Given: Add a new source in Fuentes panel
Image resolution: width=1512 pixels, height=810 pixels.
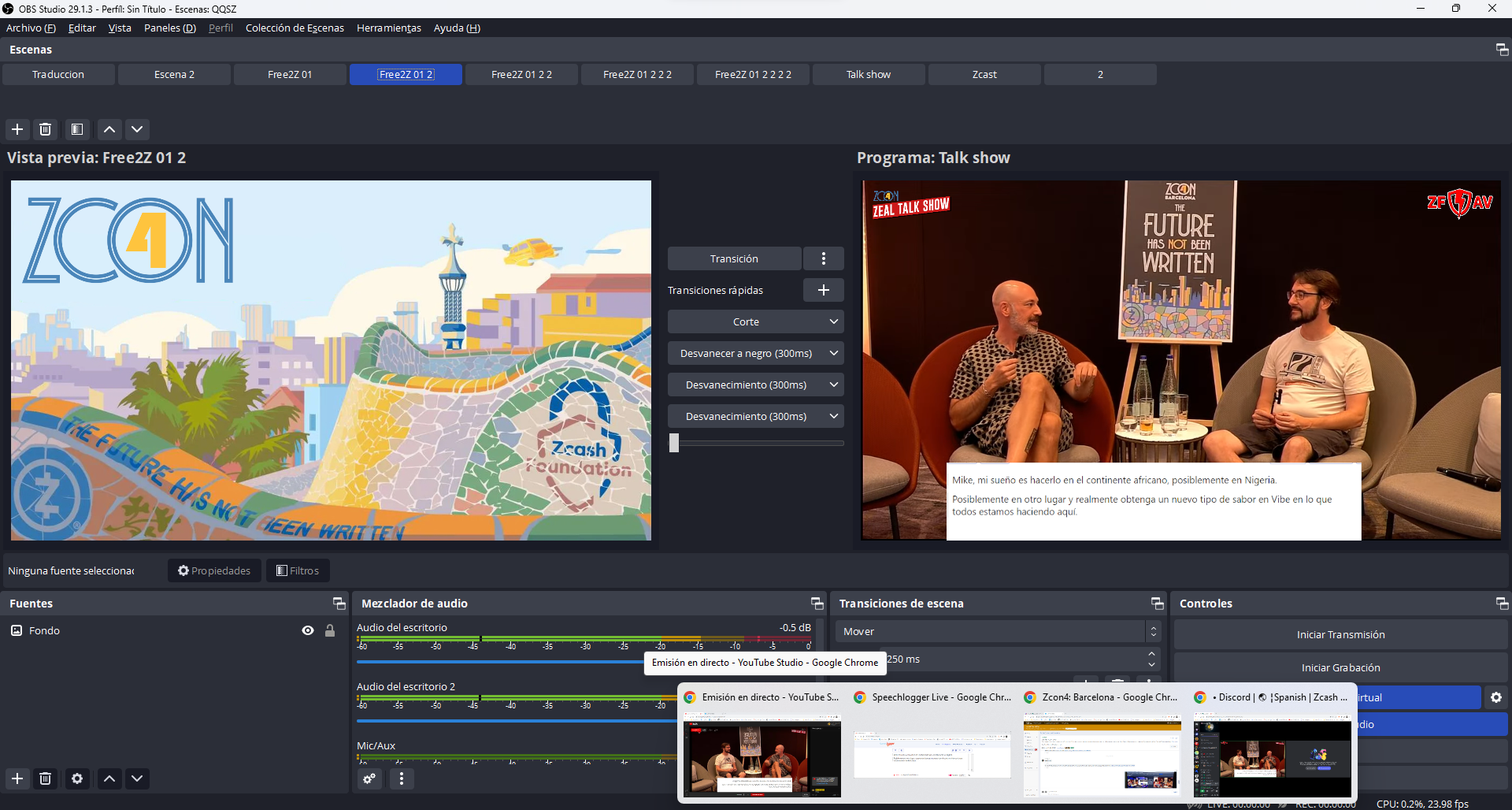Looking at the screenshot, I should [17, 778].
